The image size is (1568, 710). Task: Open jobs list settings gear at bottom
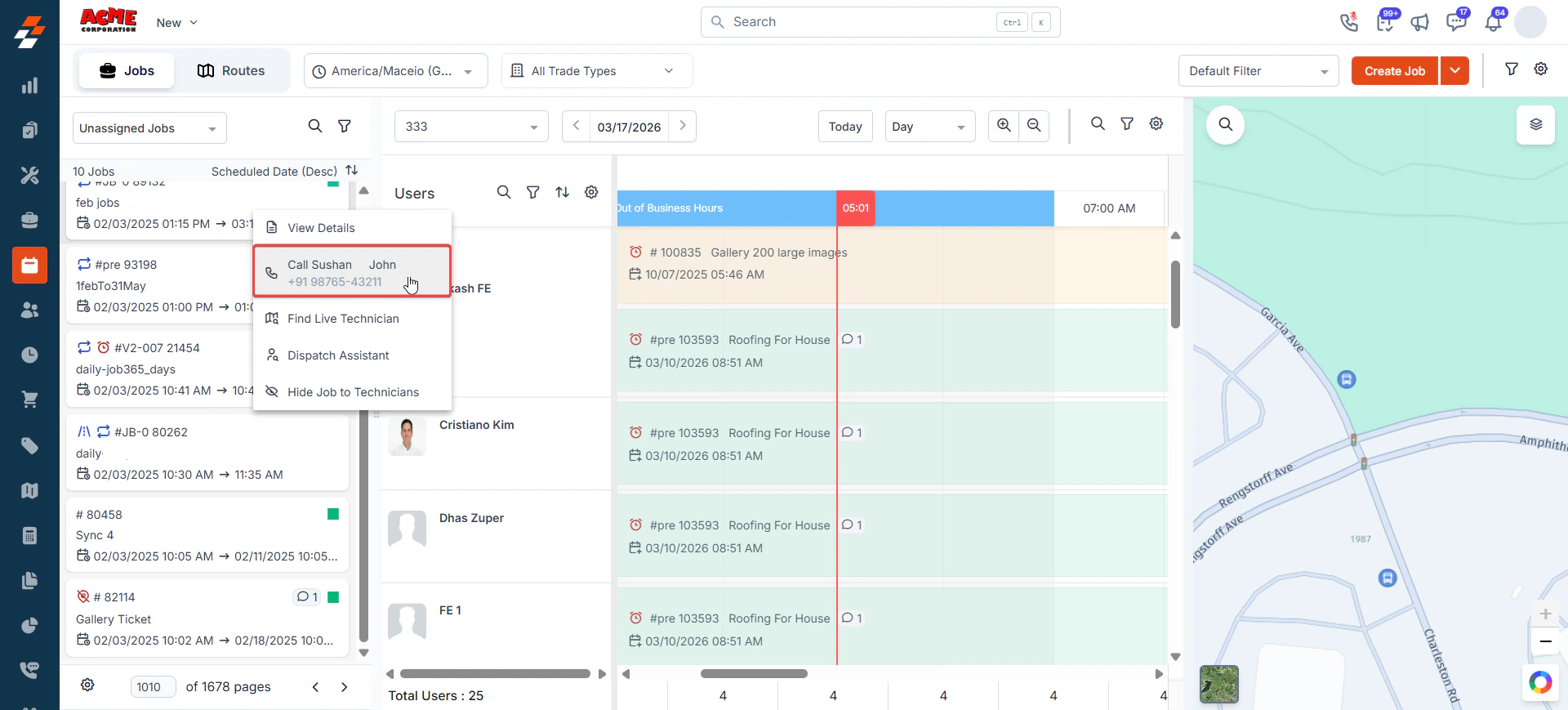click(87, 685)
